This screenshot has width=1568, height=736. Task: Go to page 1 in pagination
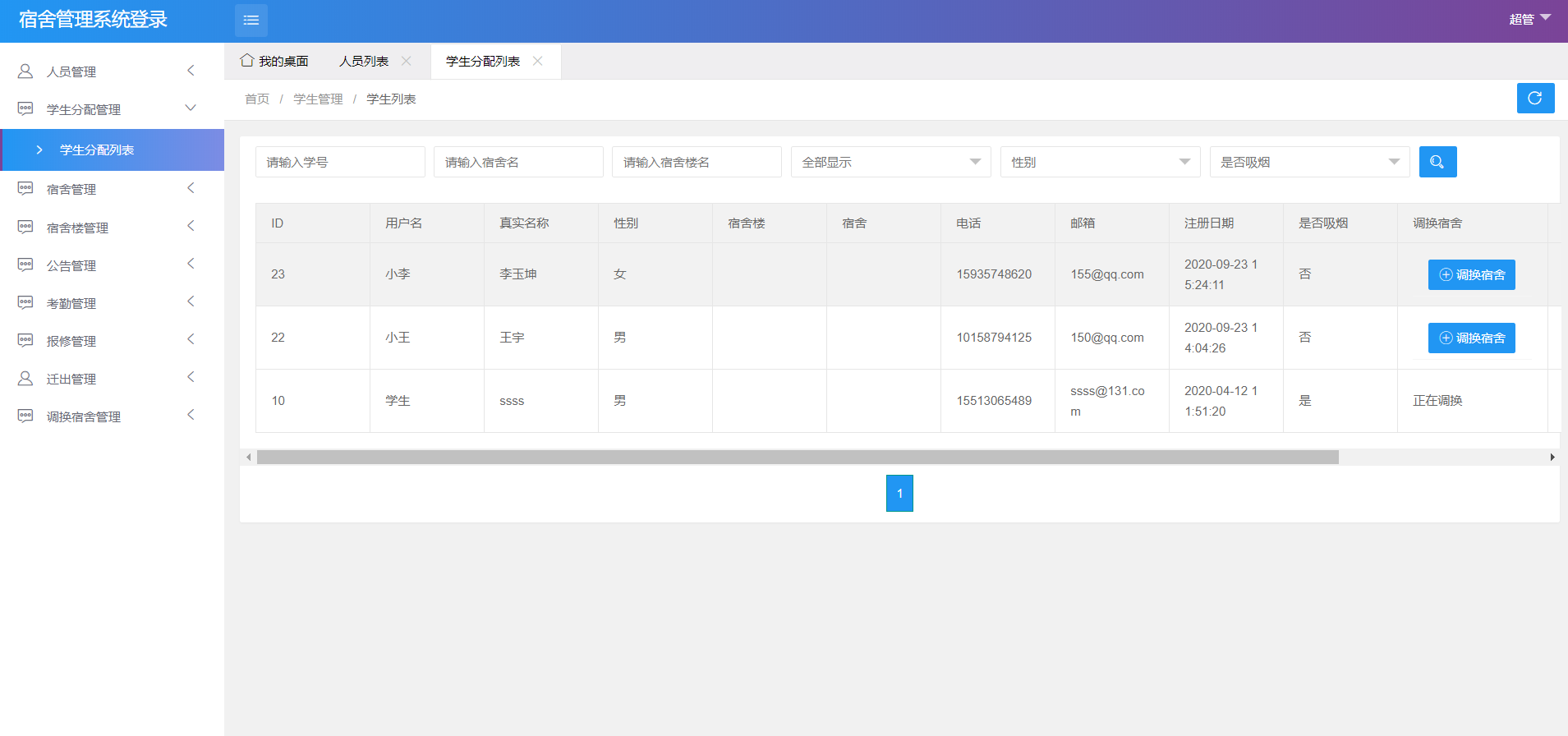click(899, 493)
